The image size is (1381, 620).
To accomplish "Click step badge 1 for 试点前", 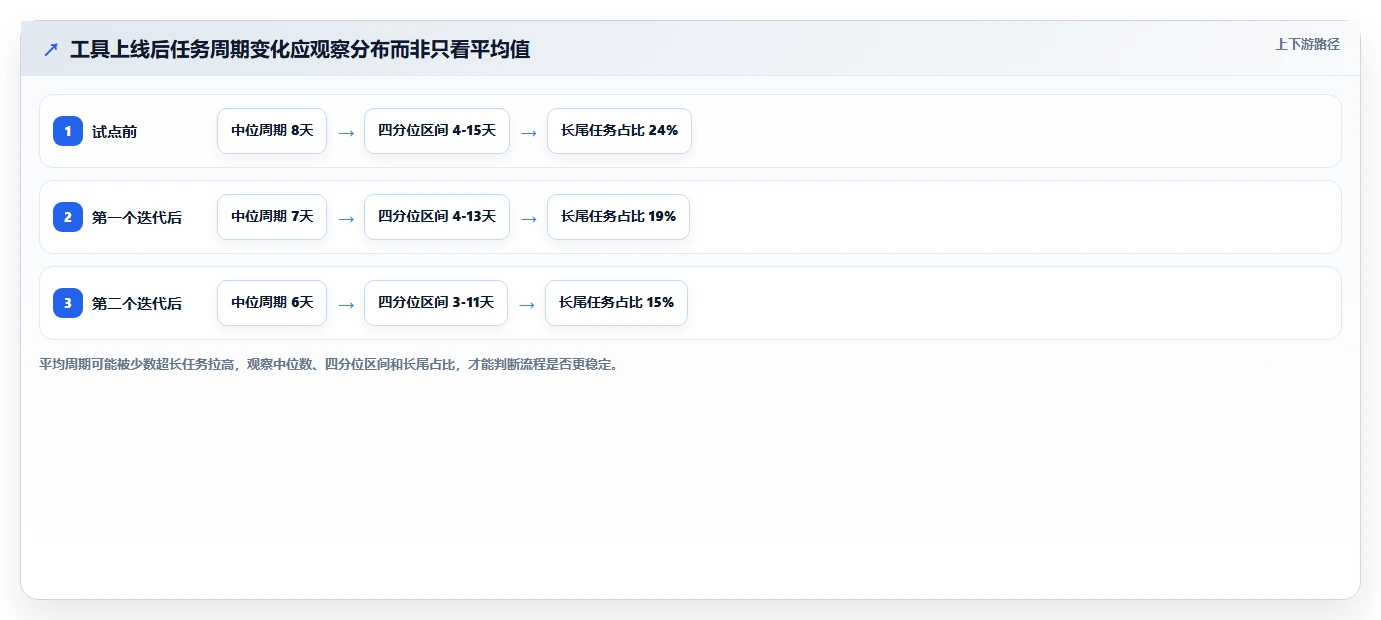I will (68, 131).
